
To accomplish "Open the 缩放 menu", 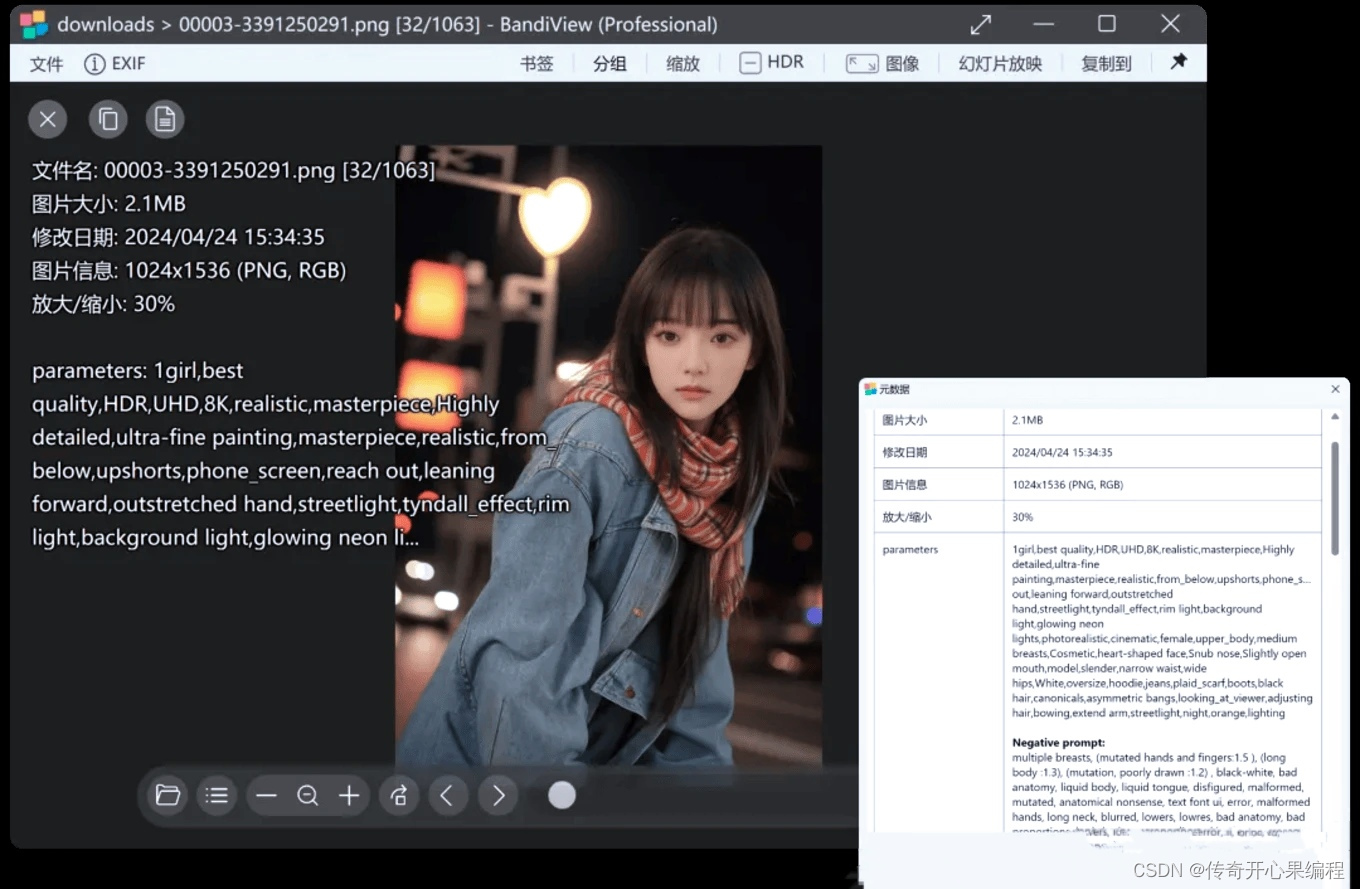I will 683,64.
